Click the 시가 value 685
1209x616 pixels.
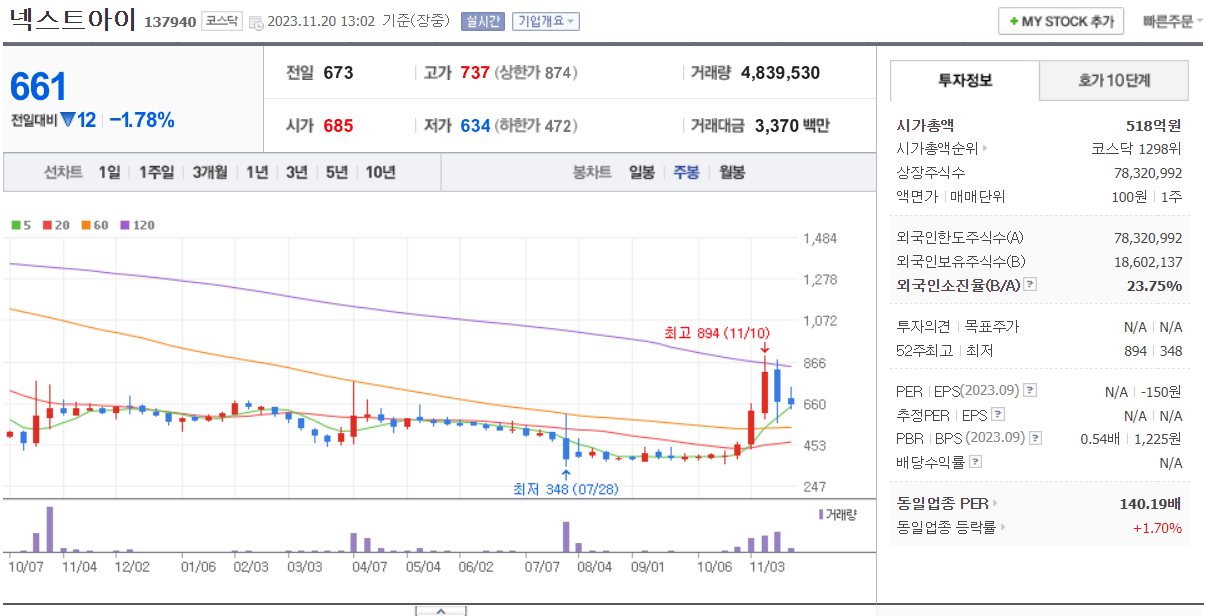click(338, 126)
